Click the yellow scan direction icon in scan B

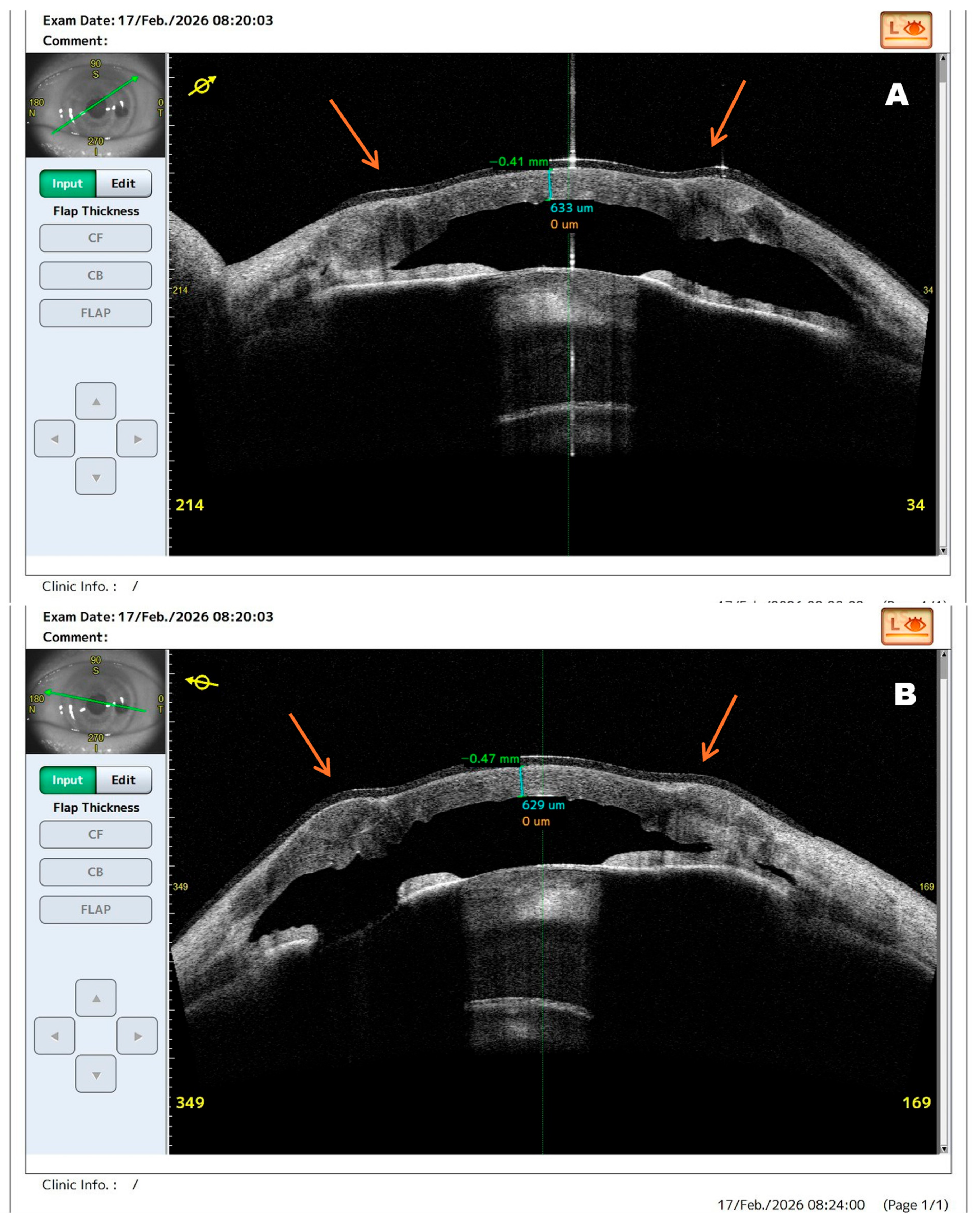click(202, 682)
